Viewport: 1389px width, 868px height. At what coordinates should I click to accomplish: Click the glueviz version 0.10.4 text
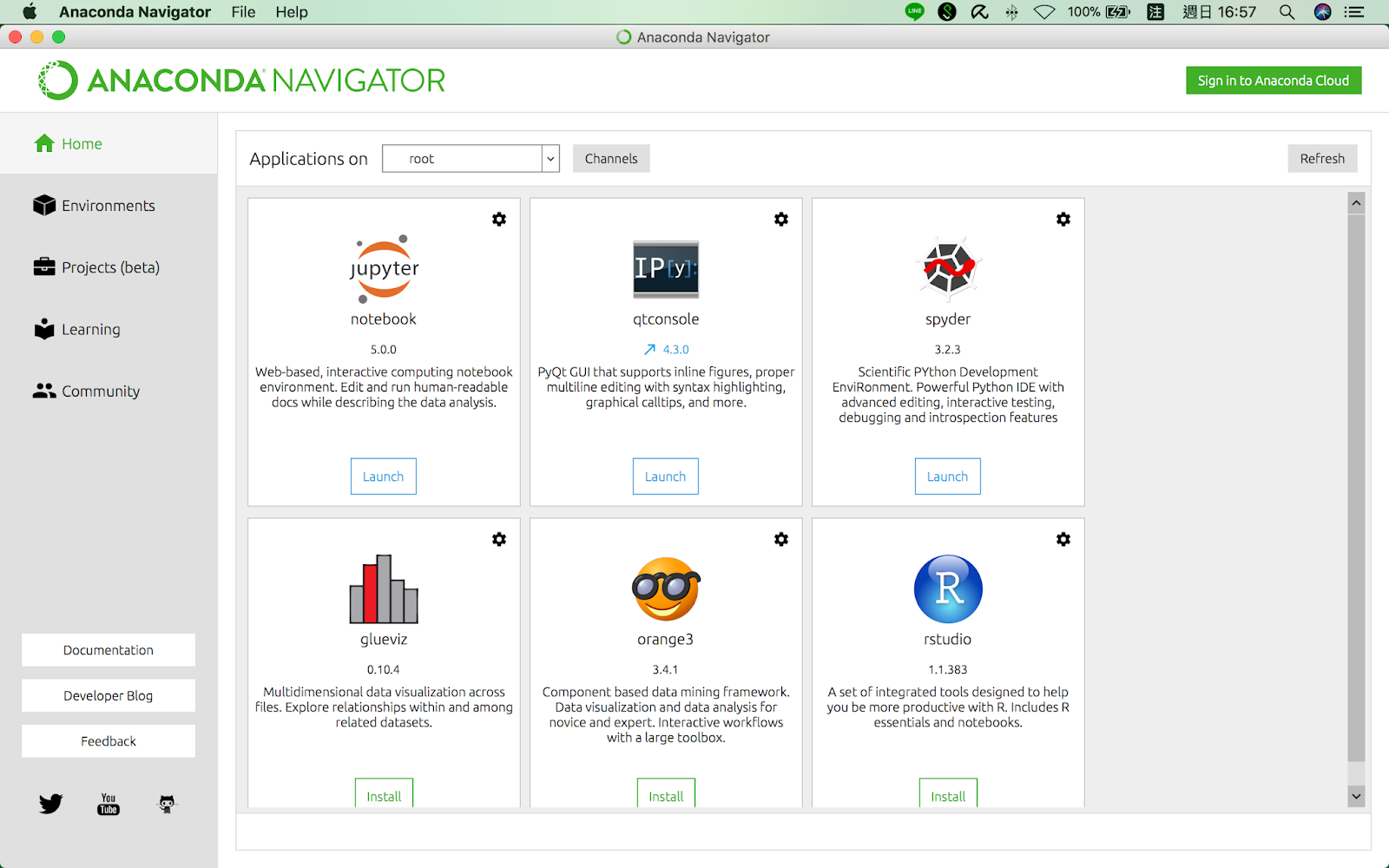click(x=384, y=670)
